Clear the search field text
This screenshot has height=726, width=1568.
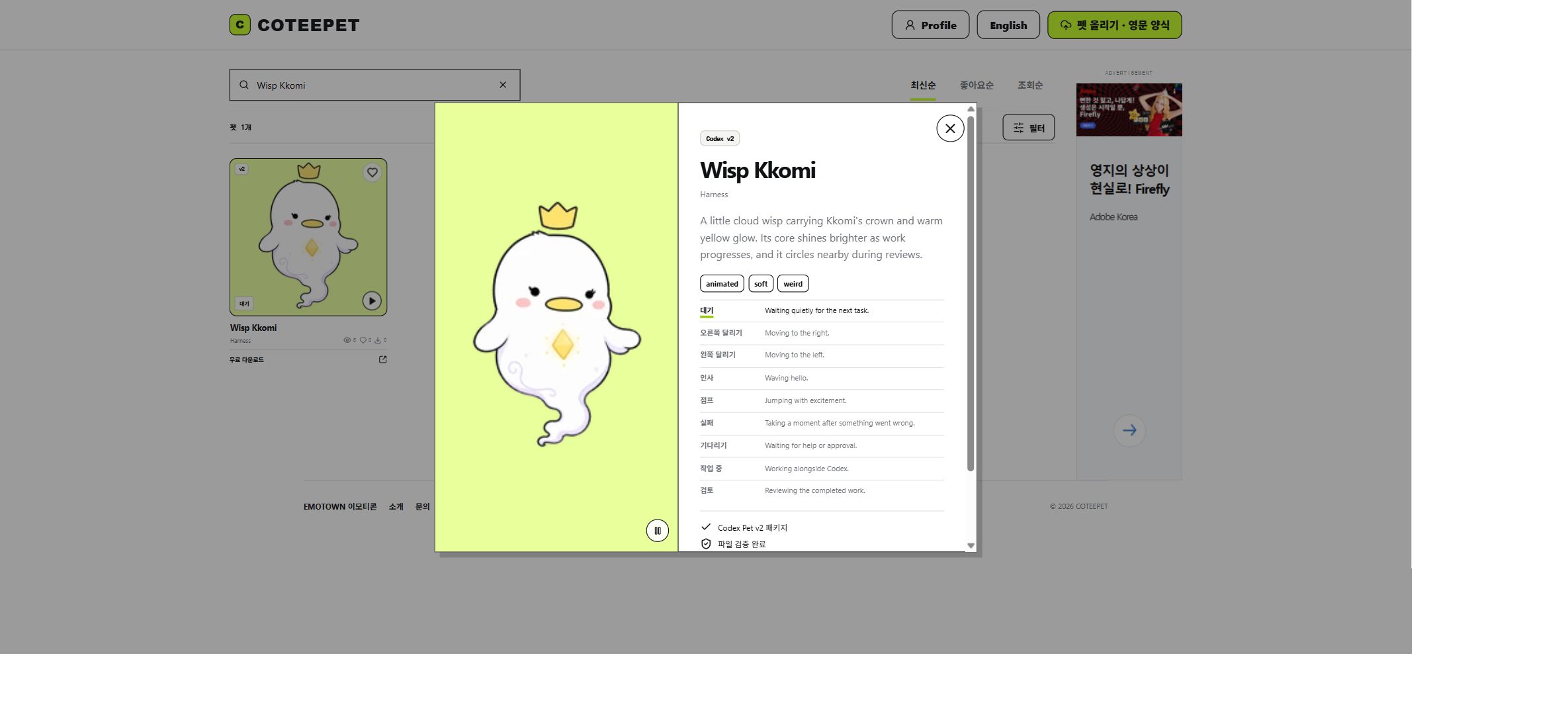(x=503, y=85)
